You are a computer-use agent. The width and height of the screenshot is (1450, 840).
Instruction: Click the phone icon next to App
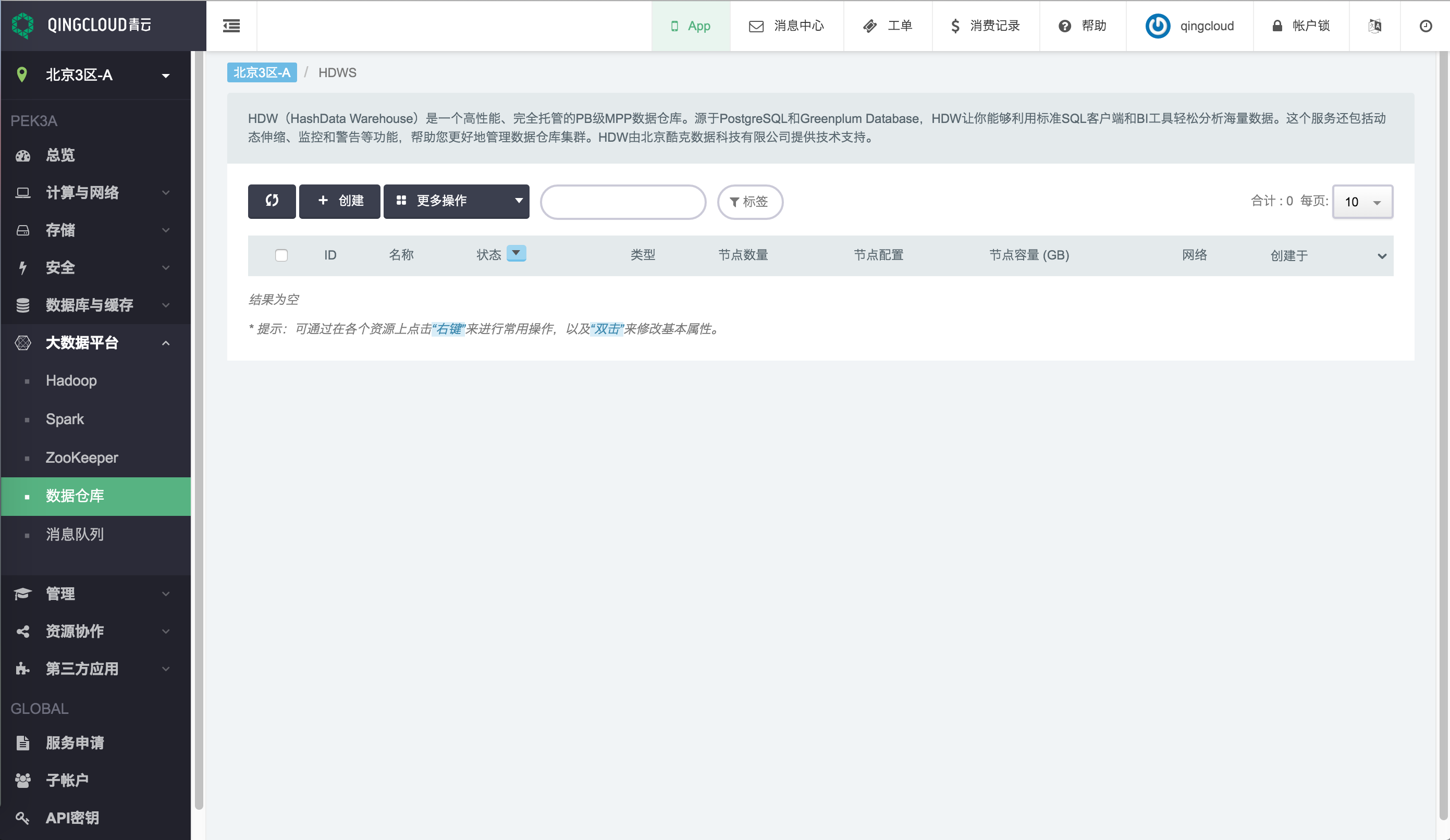pos(674,26)
